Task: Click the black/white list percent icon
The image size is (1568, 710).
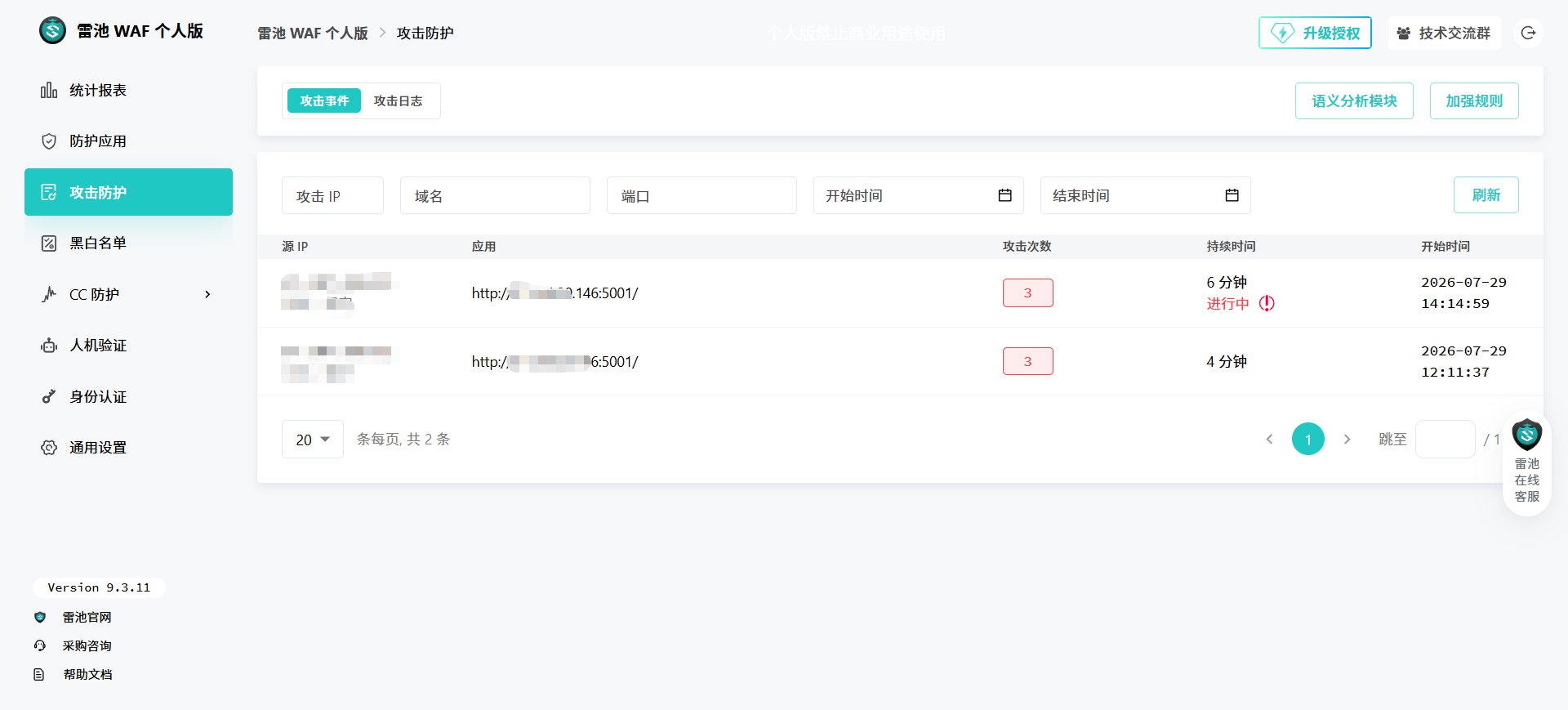Action: click(x=49, y=243)
